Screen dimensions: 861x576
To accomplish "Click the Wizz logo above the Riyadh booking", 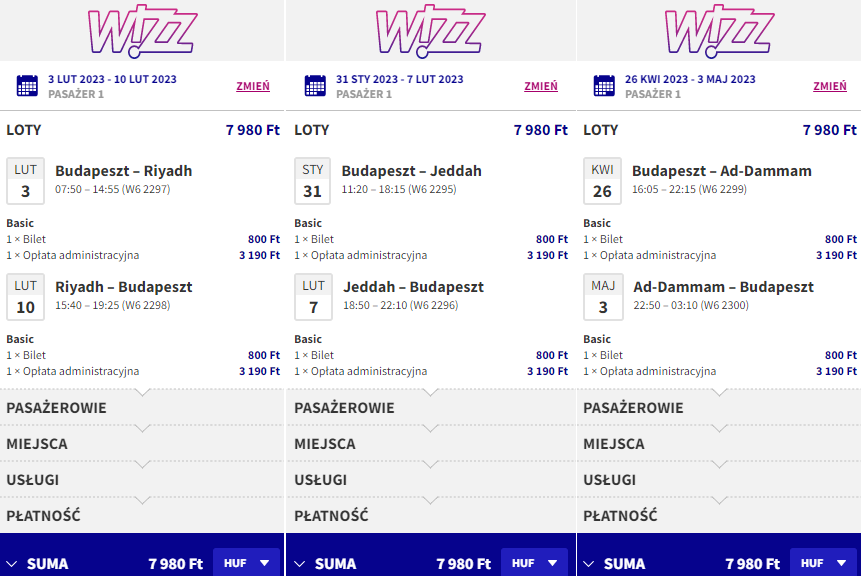I will pyautogui.click(x=142, y=31).
